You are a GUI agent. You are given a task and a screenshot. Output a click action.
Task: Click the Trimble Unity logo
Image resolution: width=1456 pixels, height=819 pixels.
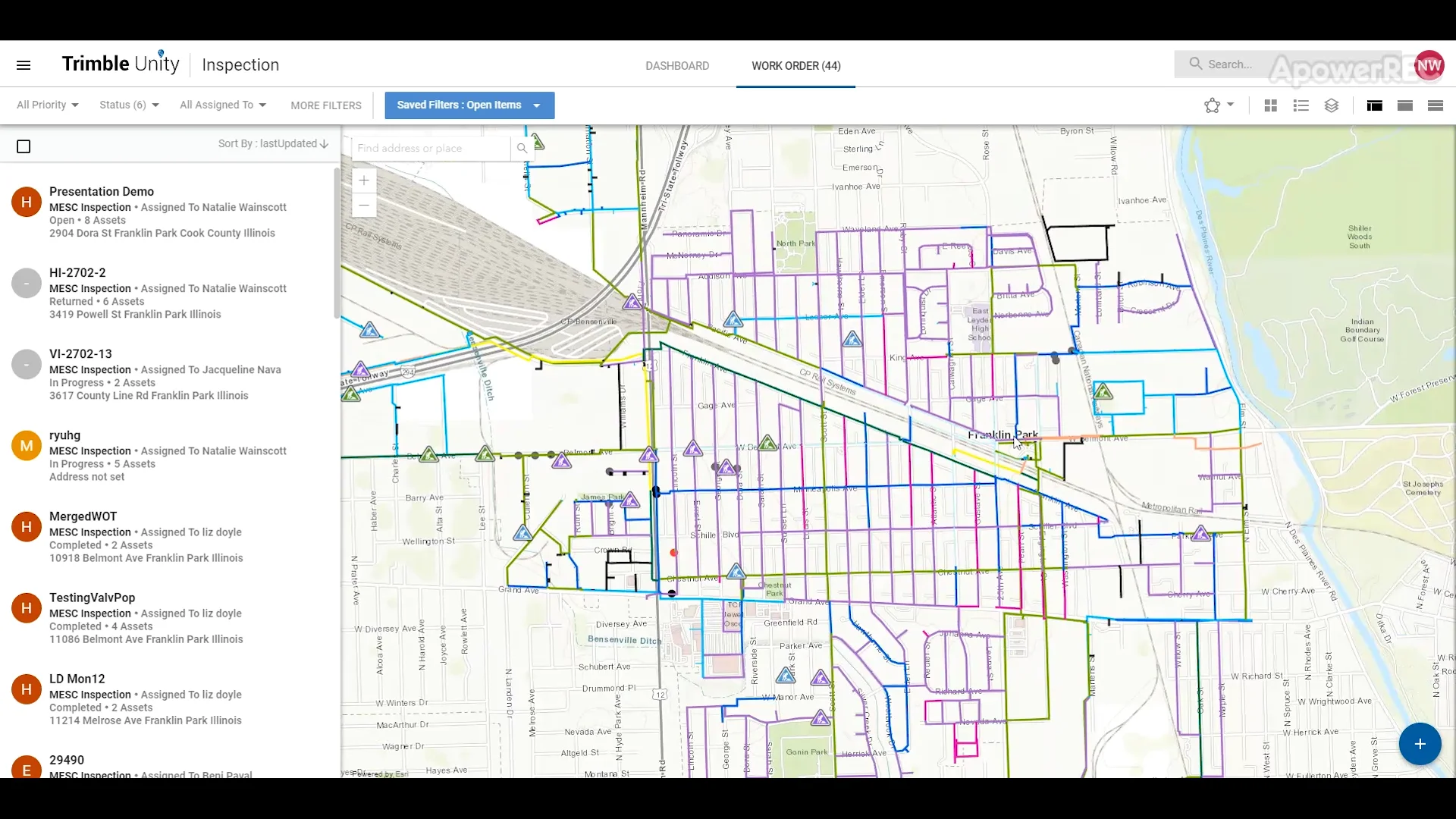point(121,64)
